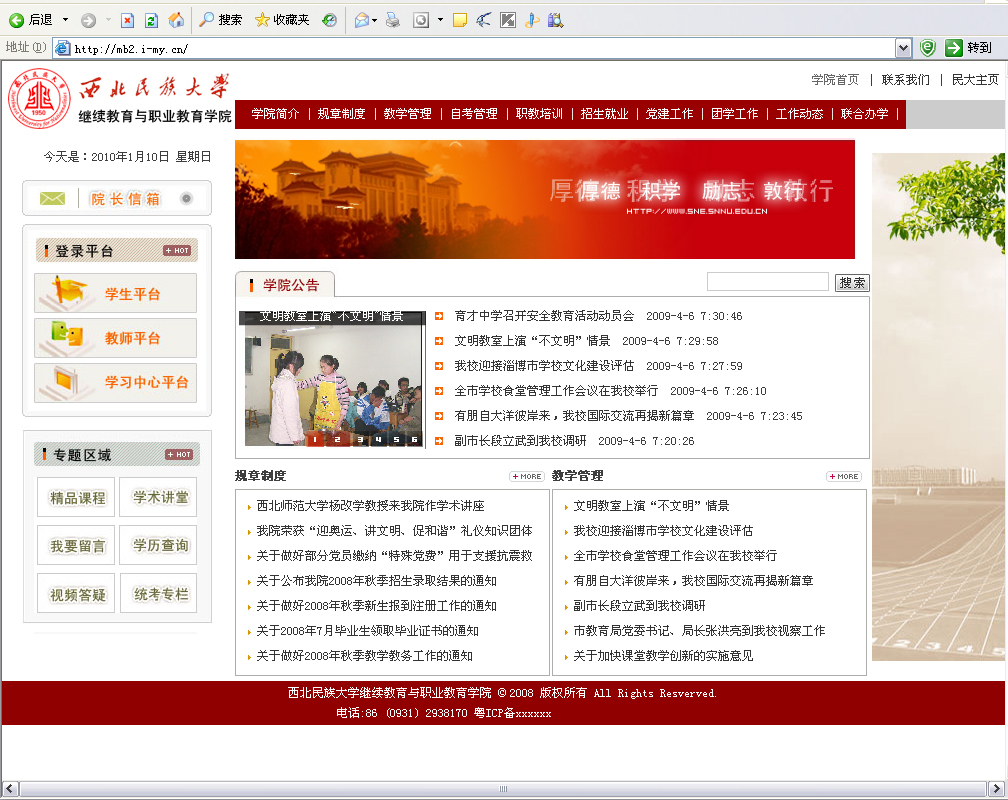Jump to slideshow slide number 6

tap(415, 440)
